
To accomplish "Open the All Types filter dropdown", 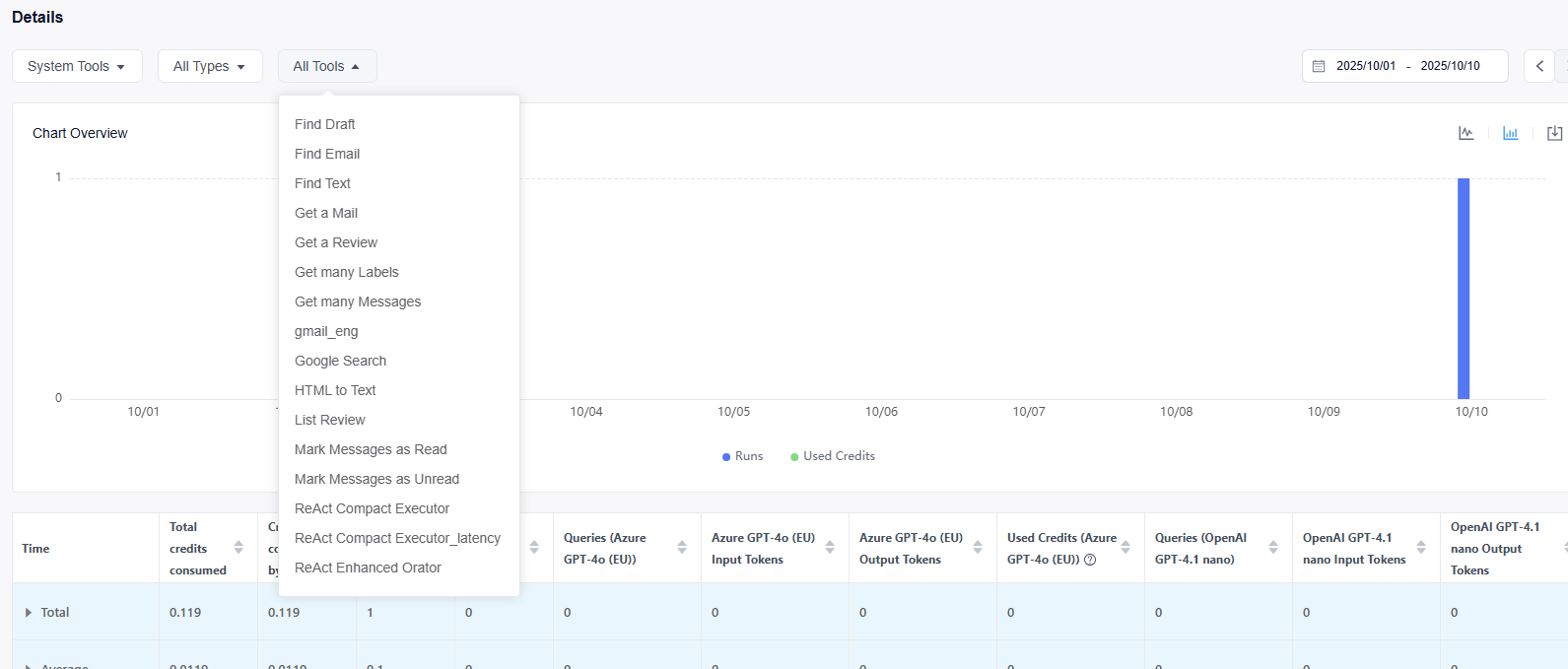I will point(210,66).
